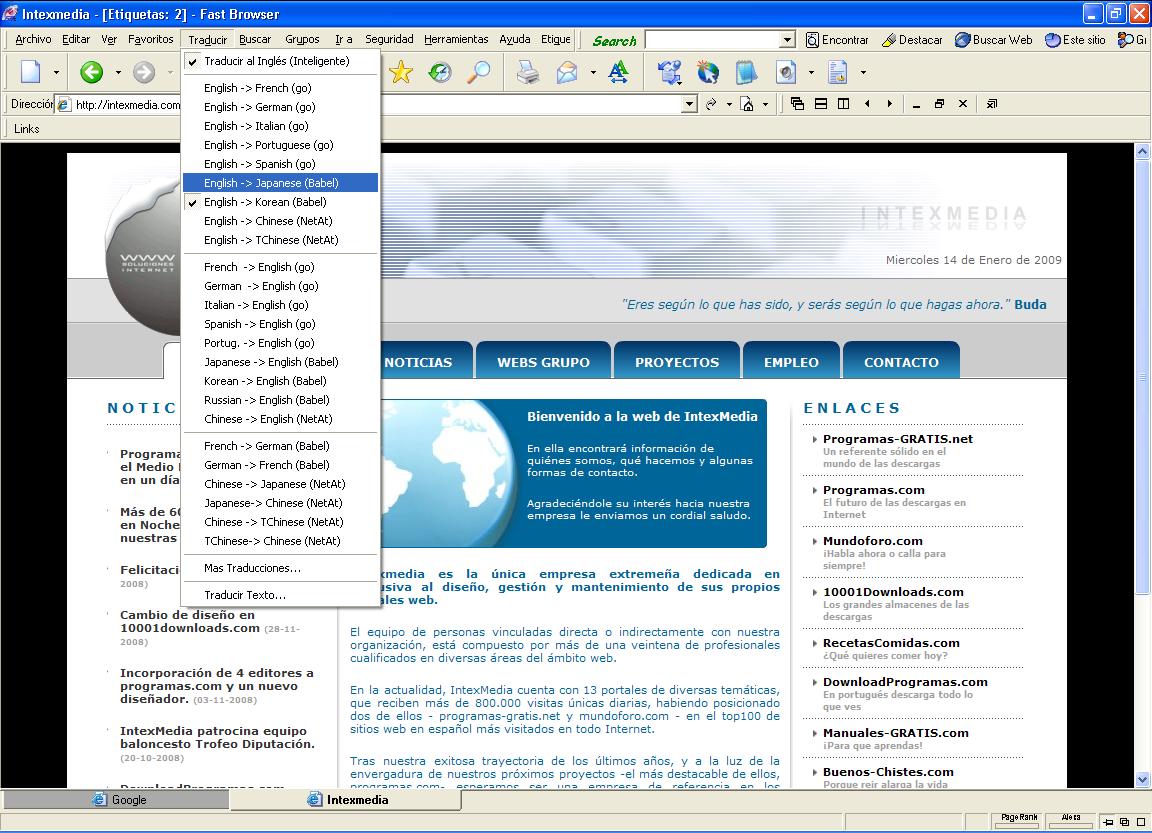Choose Mas Traducciones... menu entry
The width and height of the screenshot is (1152, 833).
tap(280, 568)
